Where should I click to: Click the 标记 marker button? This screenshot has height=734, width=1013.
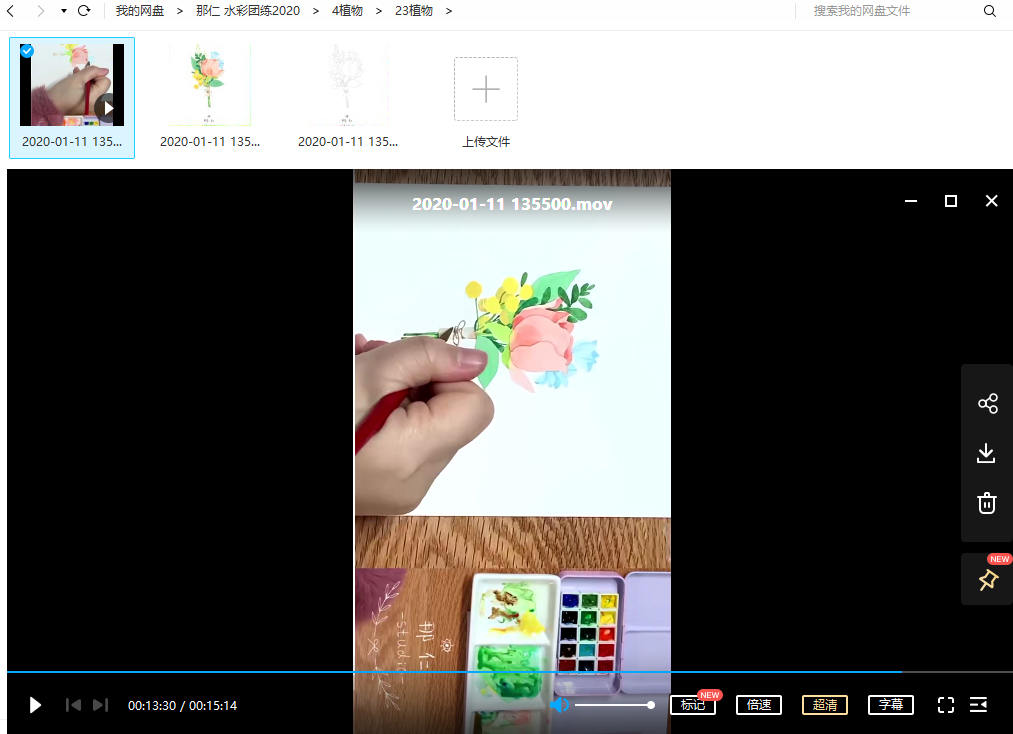[692, 705]
